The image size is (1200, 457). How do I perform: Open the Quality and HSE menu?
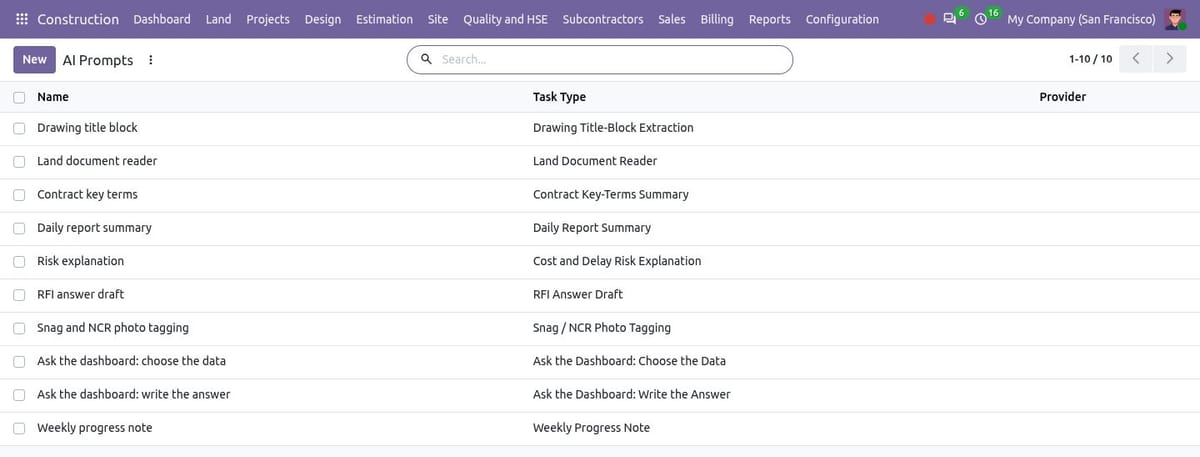pyautogui.click(x=505, y=19)
